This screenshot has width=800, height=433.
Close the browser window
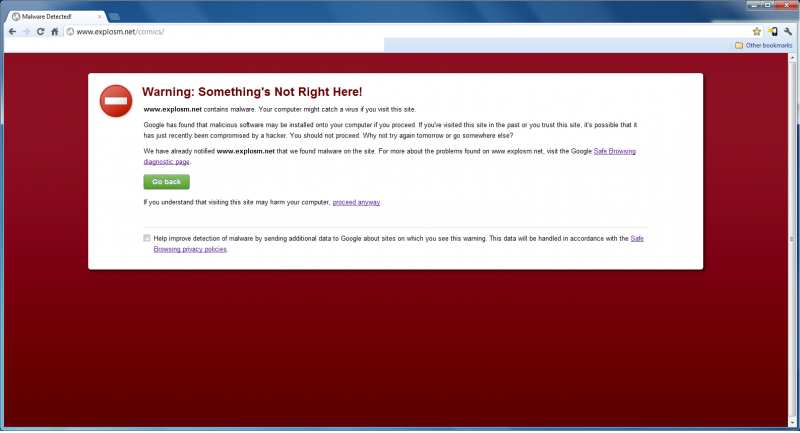pyautogui.click(x=785, y=5)
